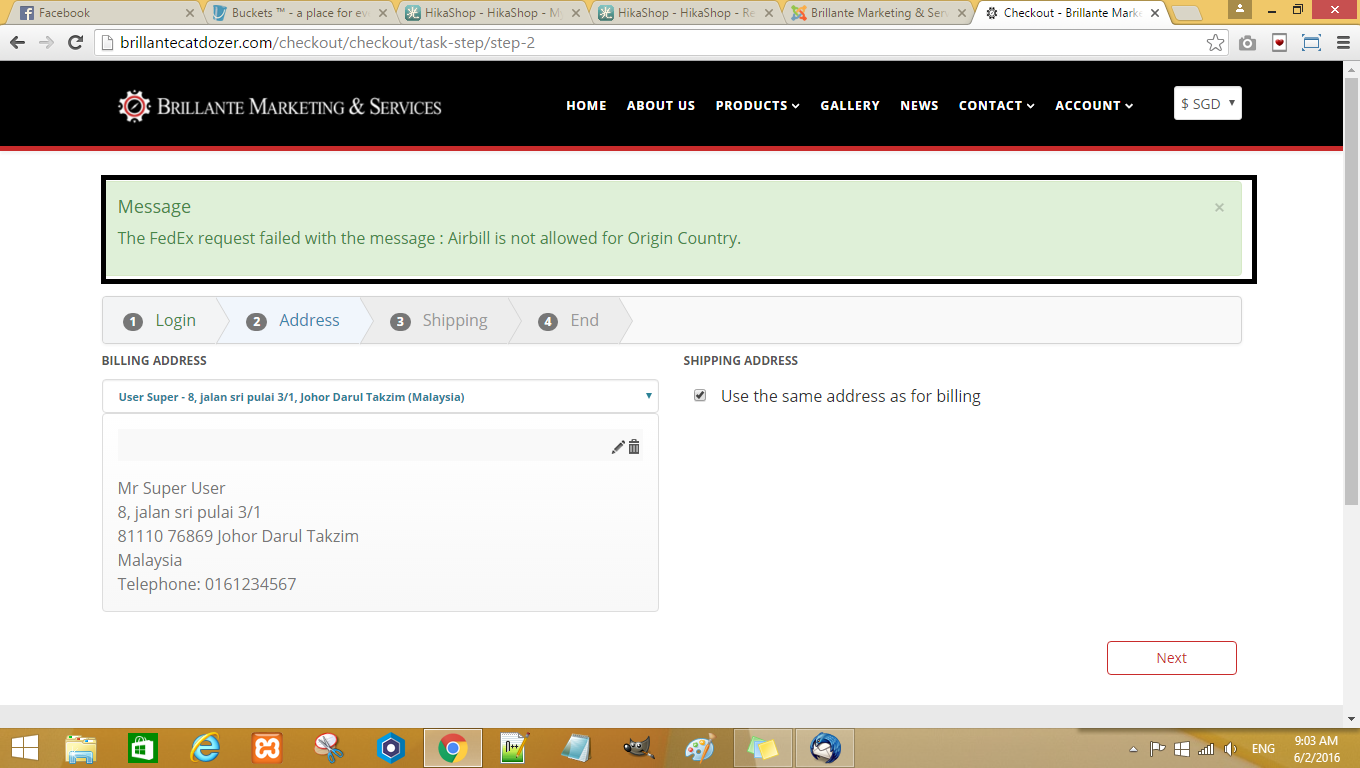Expand the Products menu

(758, 105)
